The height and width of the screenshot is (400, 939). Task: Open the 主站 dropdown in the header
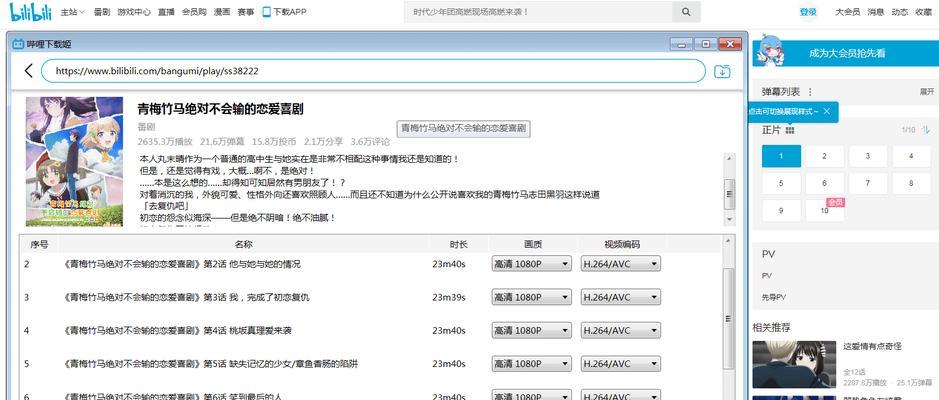tap(72, 11)
